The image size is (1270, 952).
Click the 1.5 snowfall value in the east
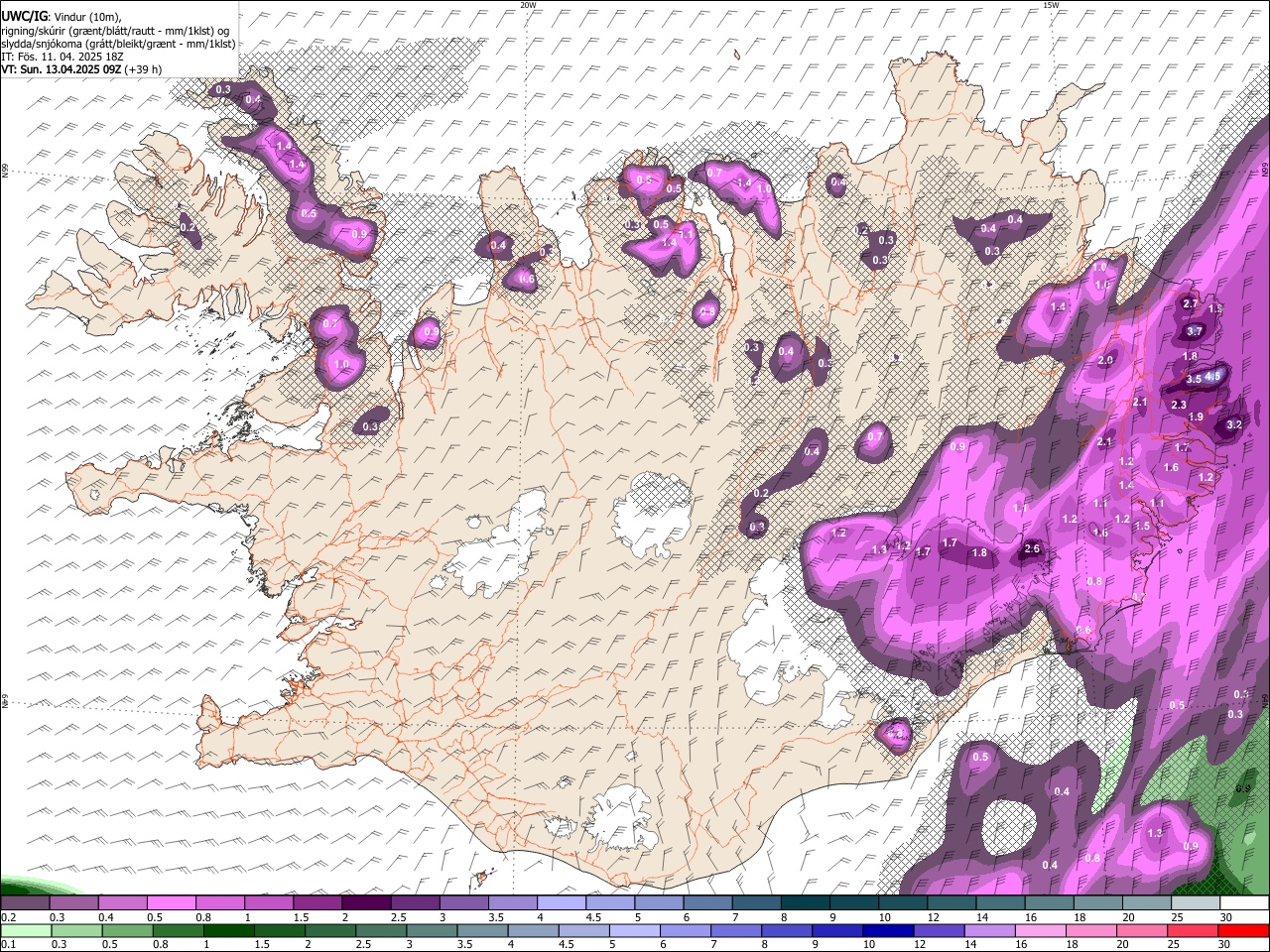pos(1142,527)
